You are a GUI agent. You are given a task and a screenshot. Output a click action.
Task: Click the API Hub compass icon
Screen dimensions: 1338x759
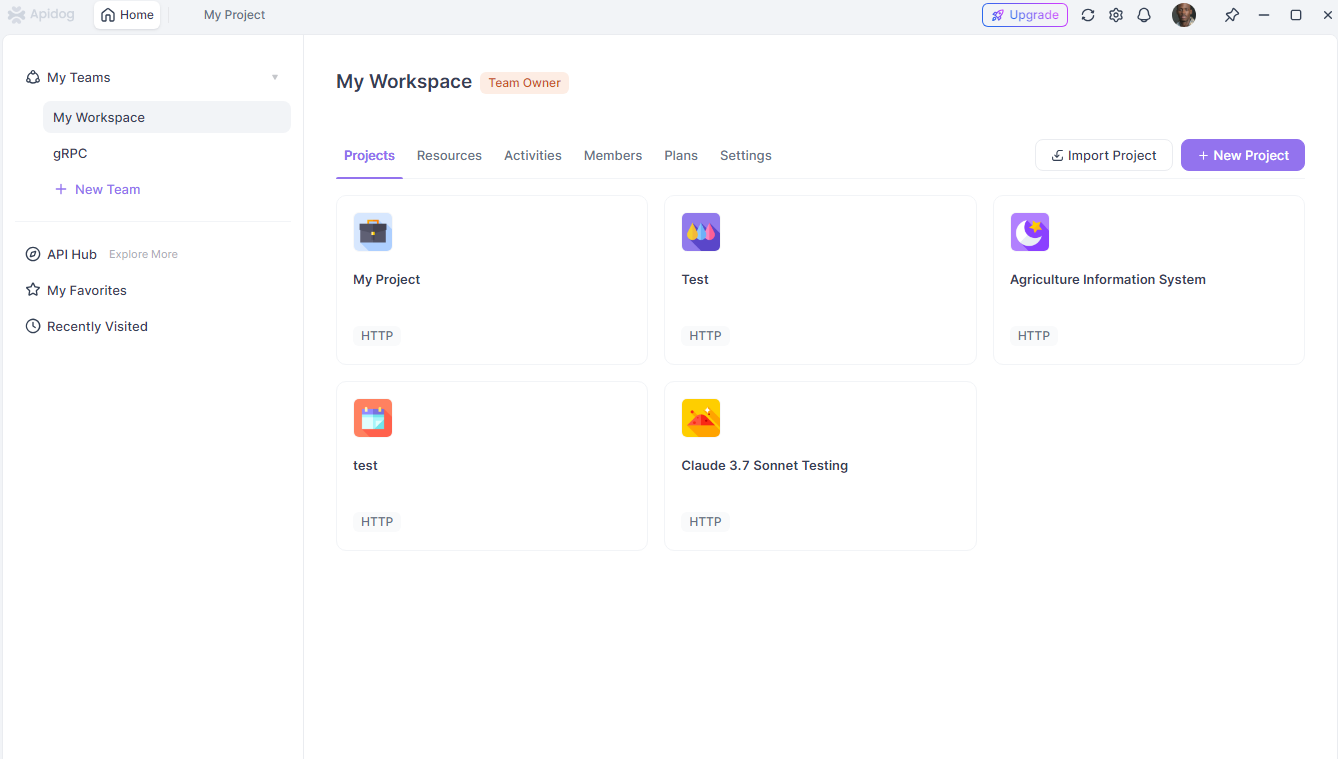click(x=33, y=254)
